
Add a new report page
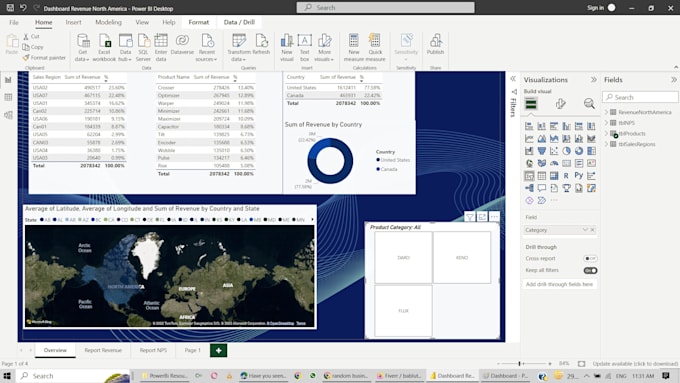point(219,350)
